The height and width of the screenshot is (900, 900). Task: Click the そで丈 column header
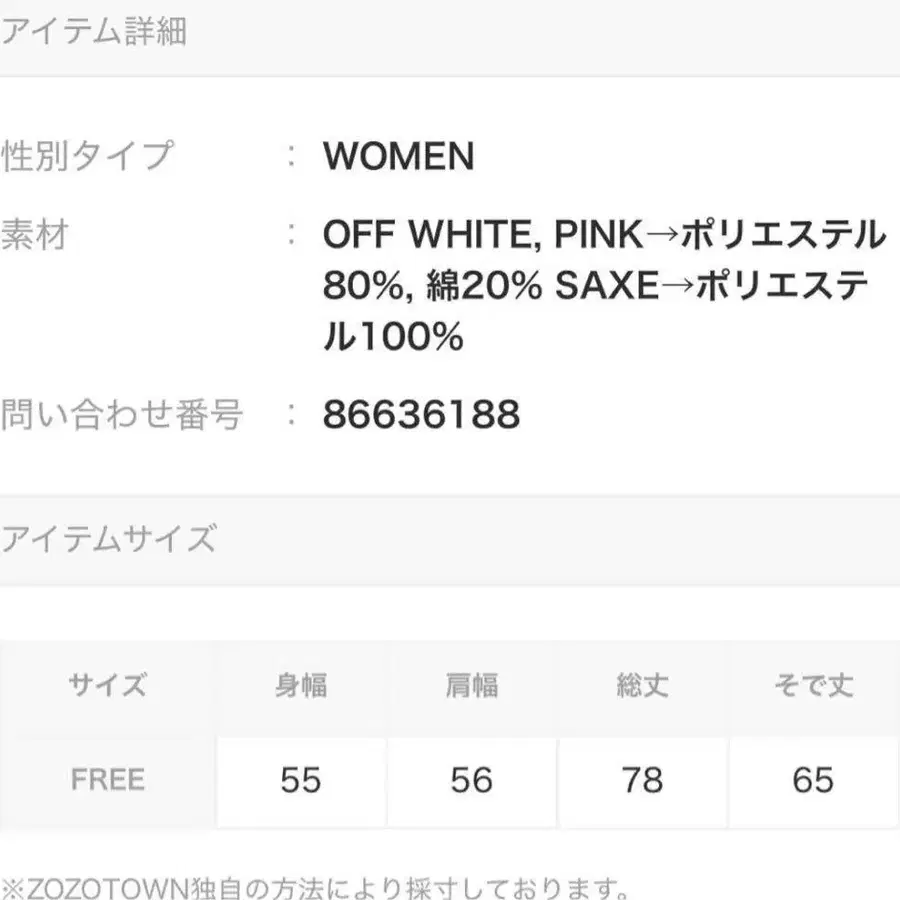(x=813, y=686)
